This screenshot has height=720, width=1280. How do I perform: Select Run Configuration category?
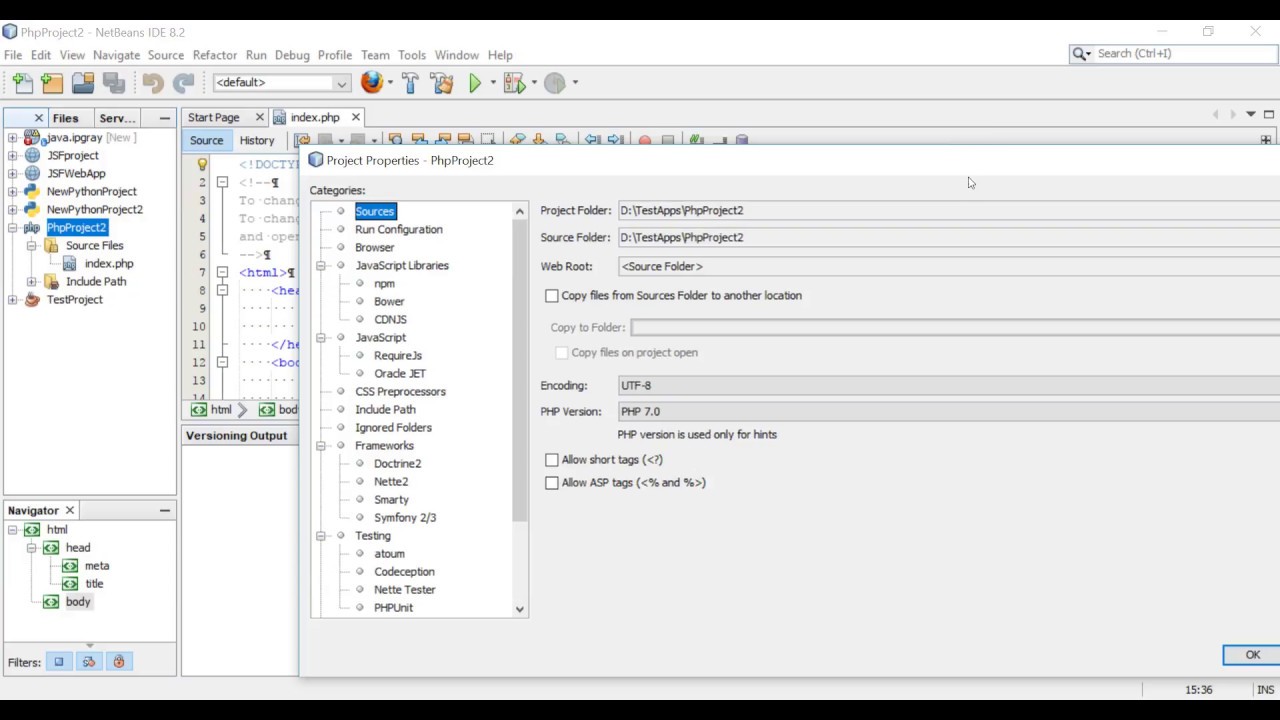tap(398, 230)
